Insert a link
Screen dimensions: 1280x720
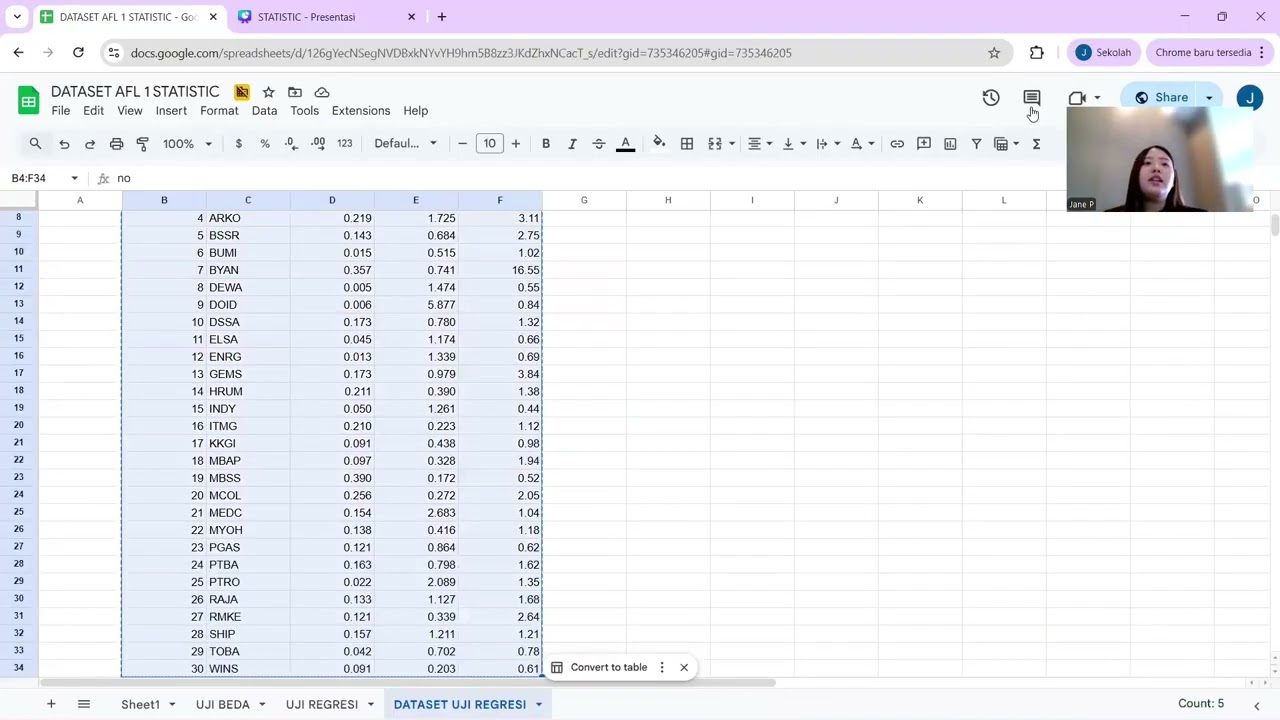point(897,144)
